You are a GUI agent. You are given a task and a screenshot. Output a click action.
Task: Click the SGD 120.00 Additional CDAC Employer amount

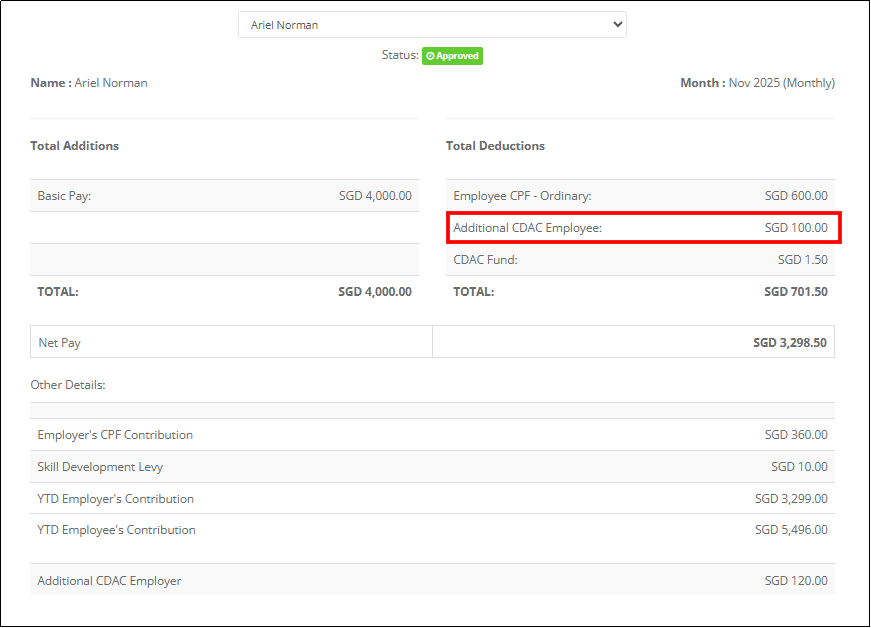tap(796, 581)
